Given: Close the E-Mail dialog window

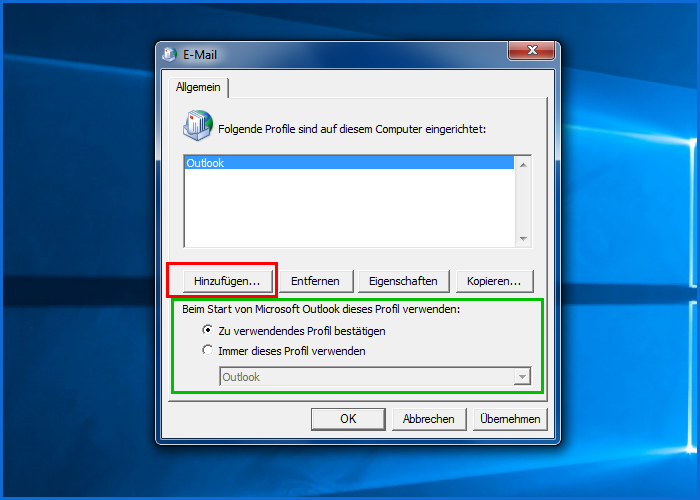Looking at the screenshot, I should pos(531,50).
